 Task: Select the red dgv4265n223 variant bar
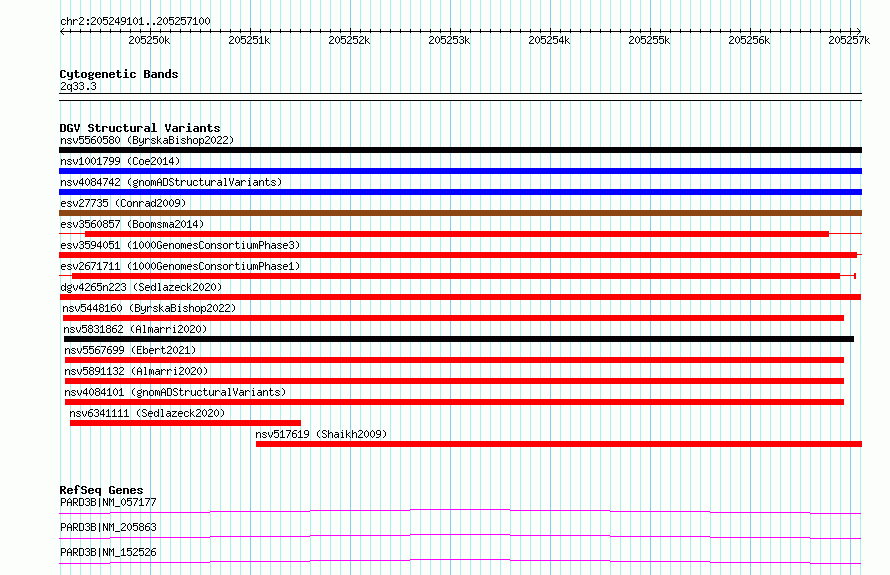point(460,297)
